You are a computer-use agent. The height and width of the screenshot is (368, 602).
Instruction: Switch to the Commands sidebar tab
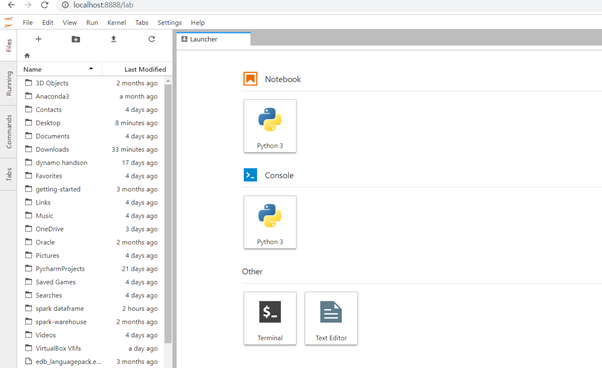coord(8,132)
